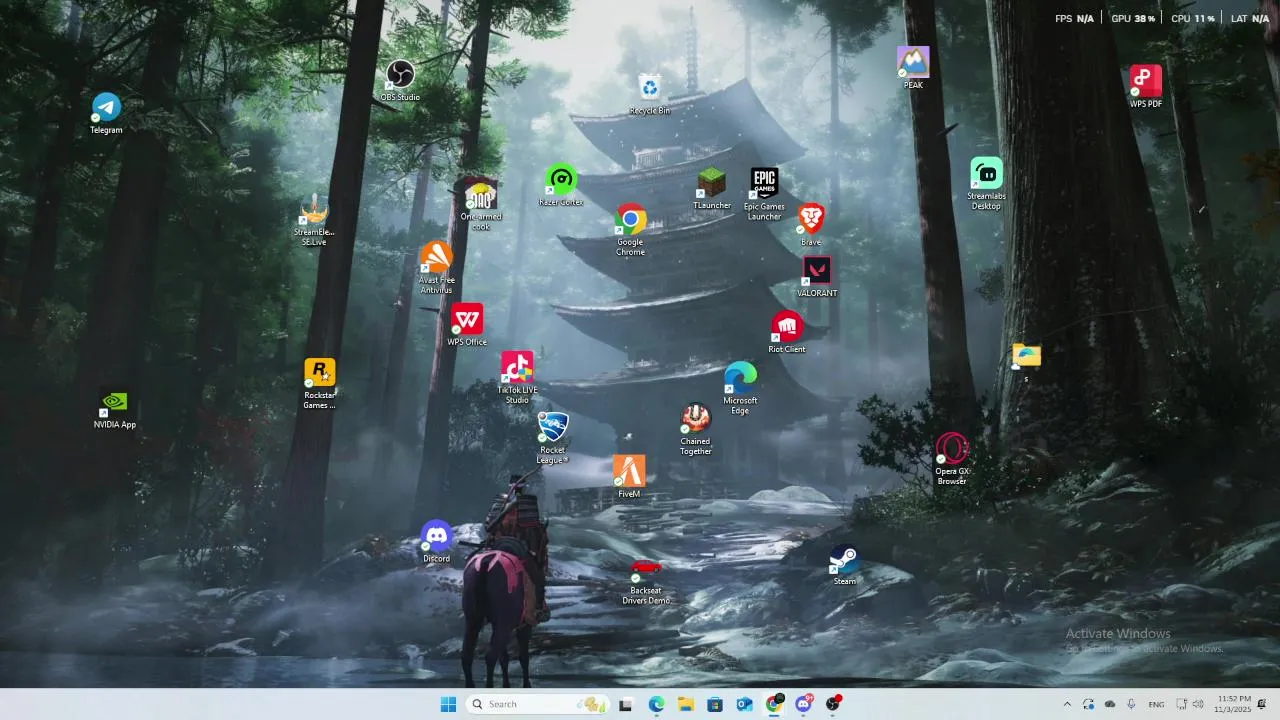Open the Recycle Bin
This screenshot has height=720, width=1280.
click(650, 94)
